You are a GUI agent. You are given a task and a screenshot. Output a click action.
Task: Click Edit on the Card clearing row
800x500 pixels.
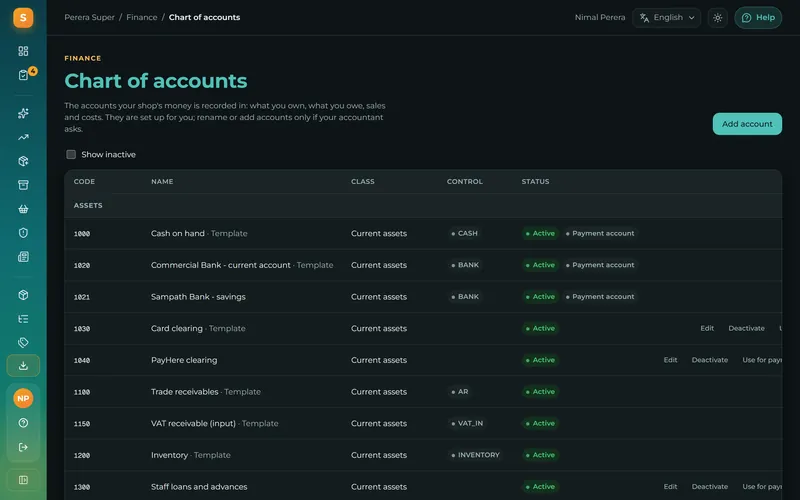pyautogui.click(x=707, y=329)
